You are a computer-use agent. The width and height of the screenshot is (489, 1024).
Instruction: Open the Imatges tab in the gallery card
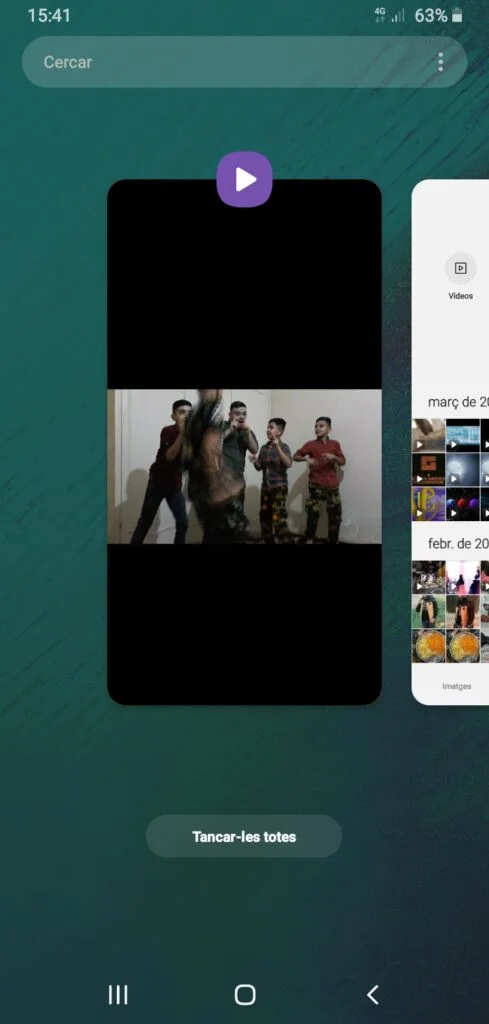[456, 686]
